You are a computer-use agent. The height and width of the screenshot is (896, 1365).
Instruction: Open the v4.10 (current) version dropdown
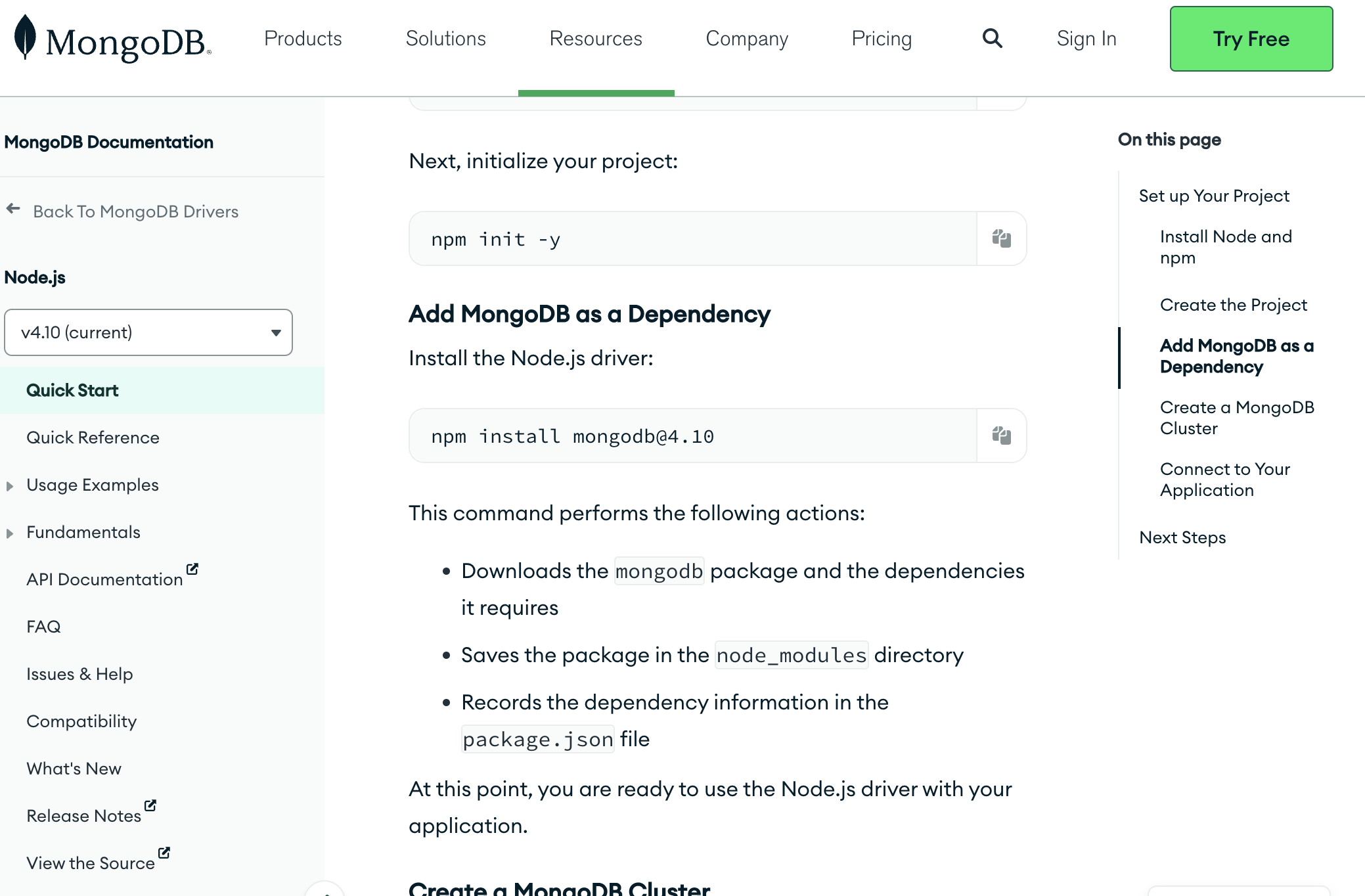(148, 332)
